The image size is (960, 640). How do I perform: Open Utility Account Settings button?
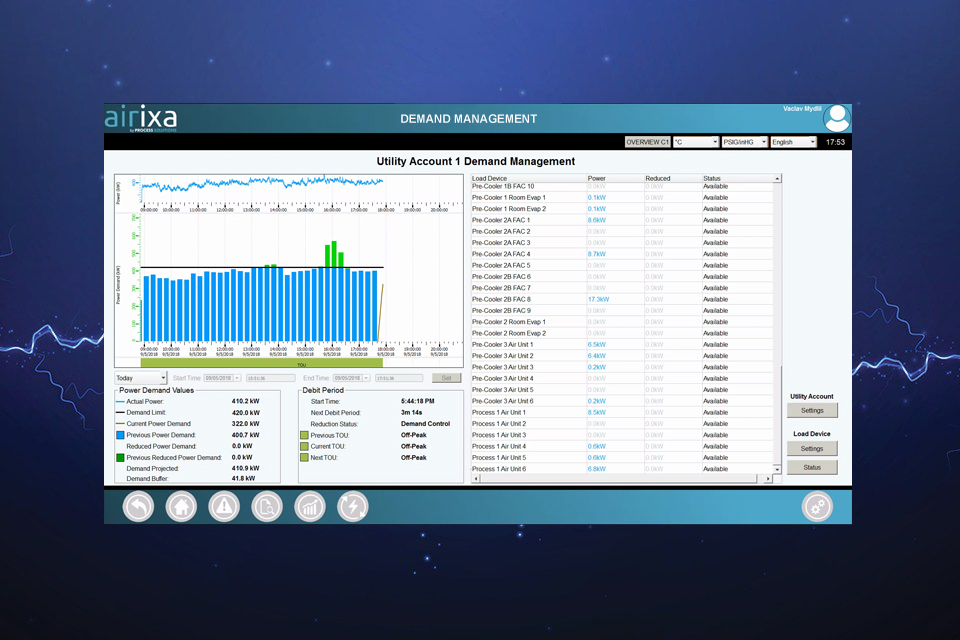812,410
